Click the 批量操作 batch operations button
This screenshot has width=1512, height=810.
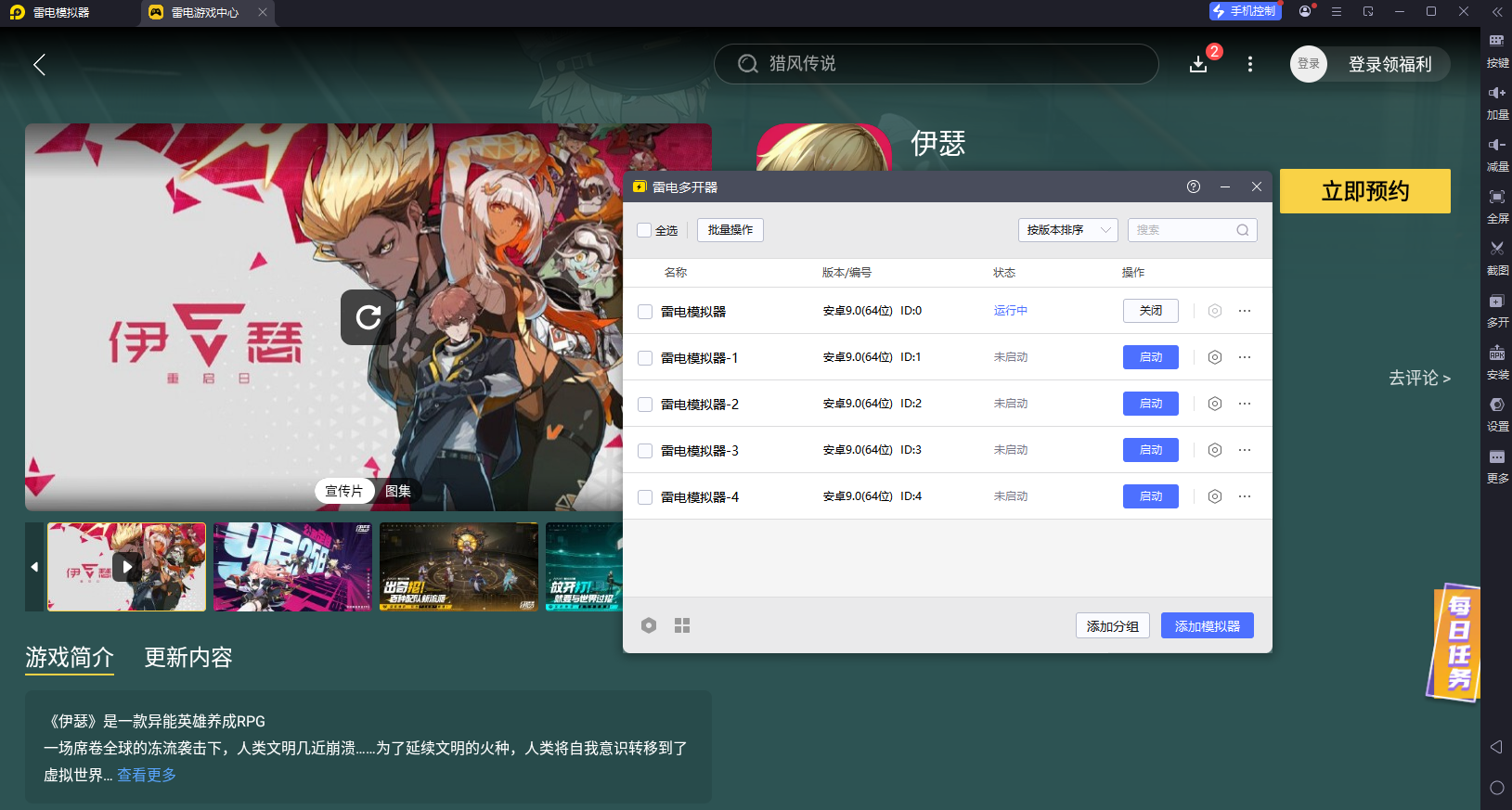(730, 230)
